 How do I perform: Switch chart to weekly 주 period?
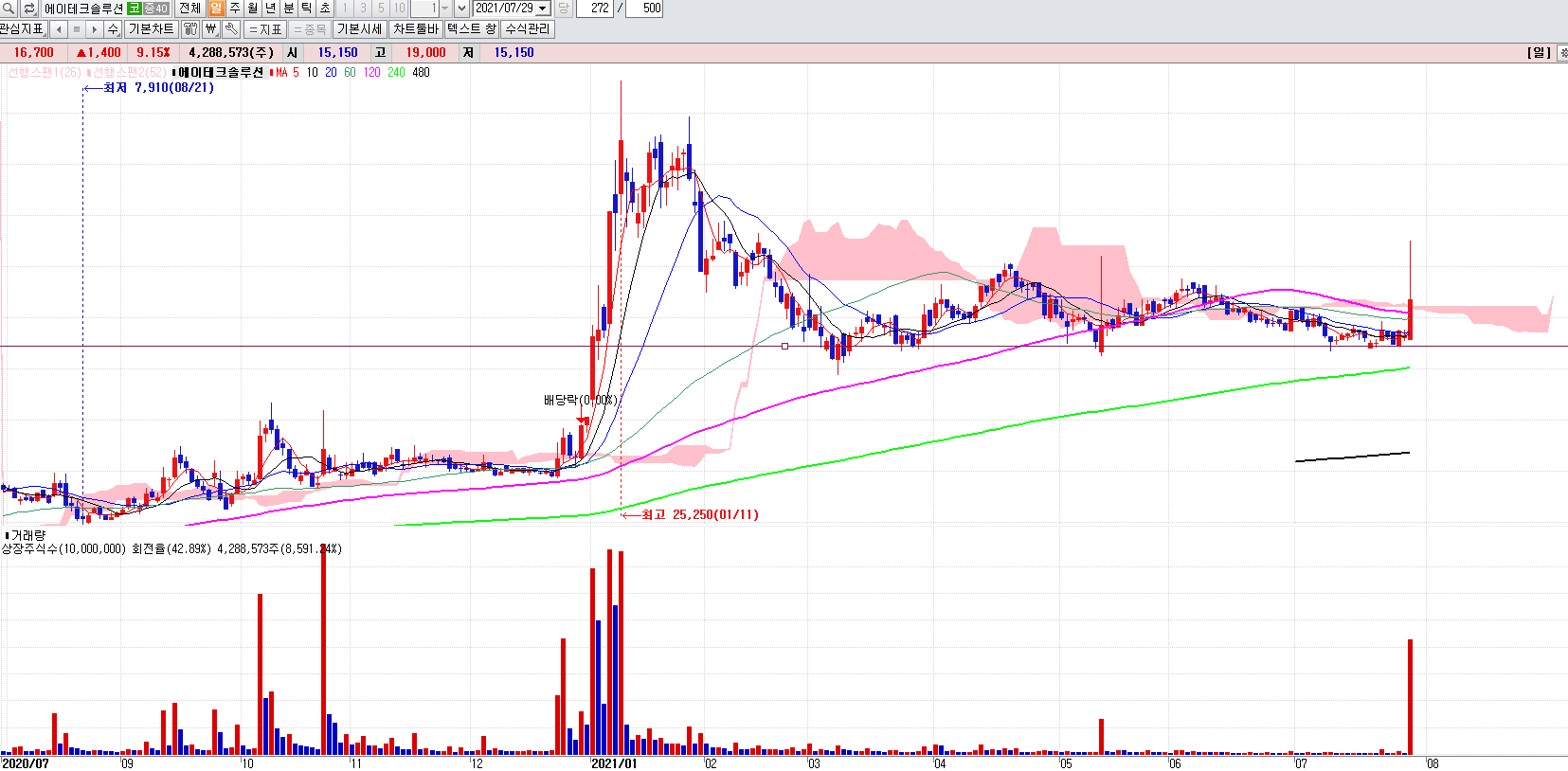234,9
